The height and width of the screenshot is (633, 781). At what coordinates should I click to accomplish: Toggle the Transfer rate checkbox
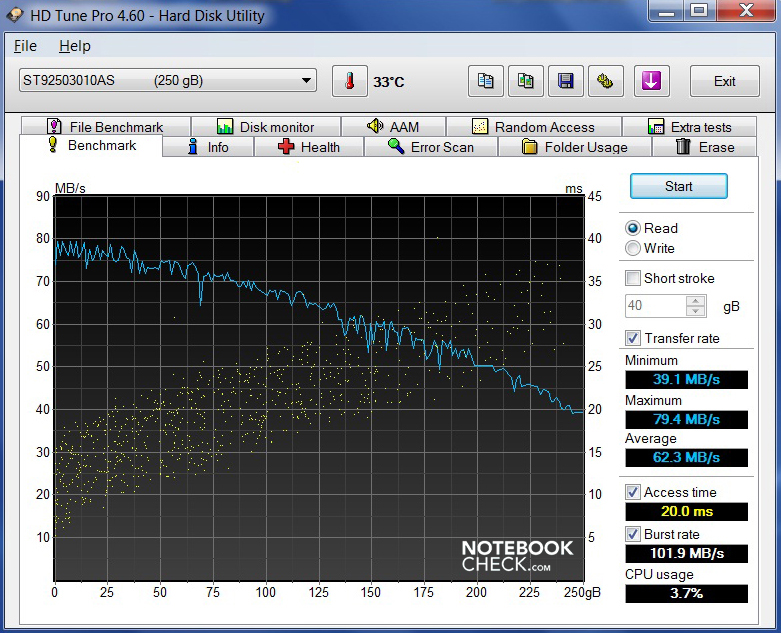coord(633,338)
